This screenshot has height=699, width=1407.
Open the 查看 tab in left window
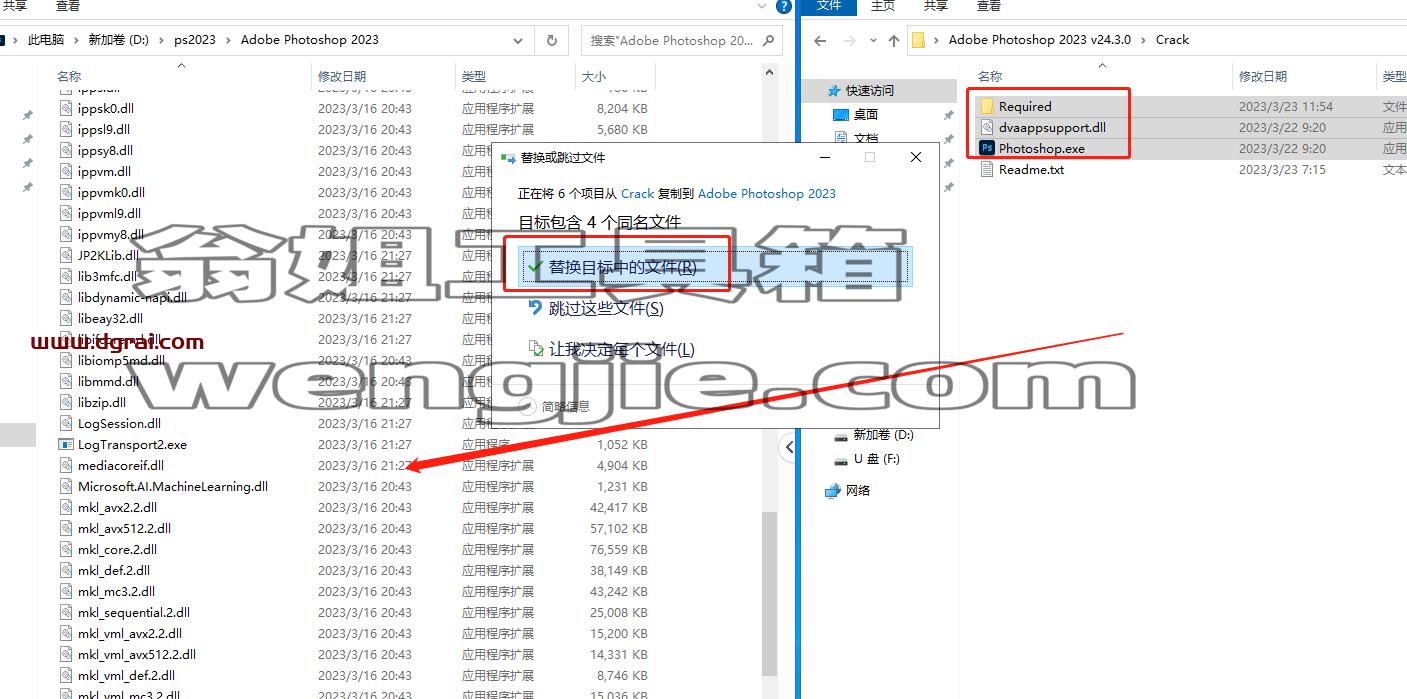(68, 5)
